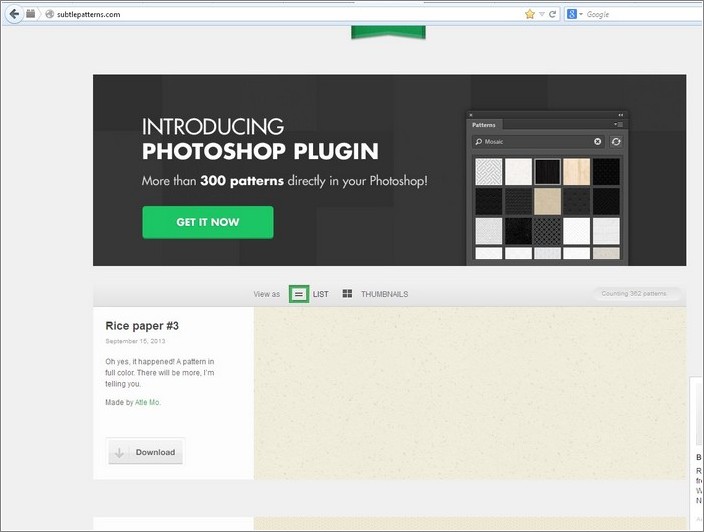
Task: Select the highlighted black pattern swatch, top row
Action: click(547, 171)
